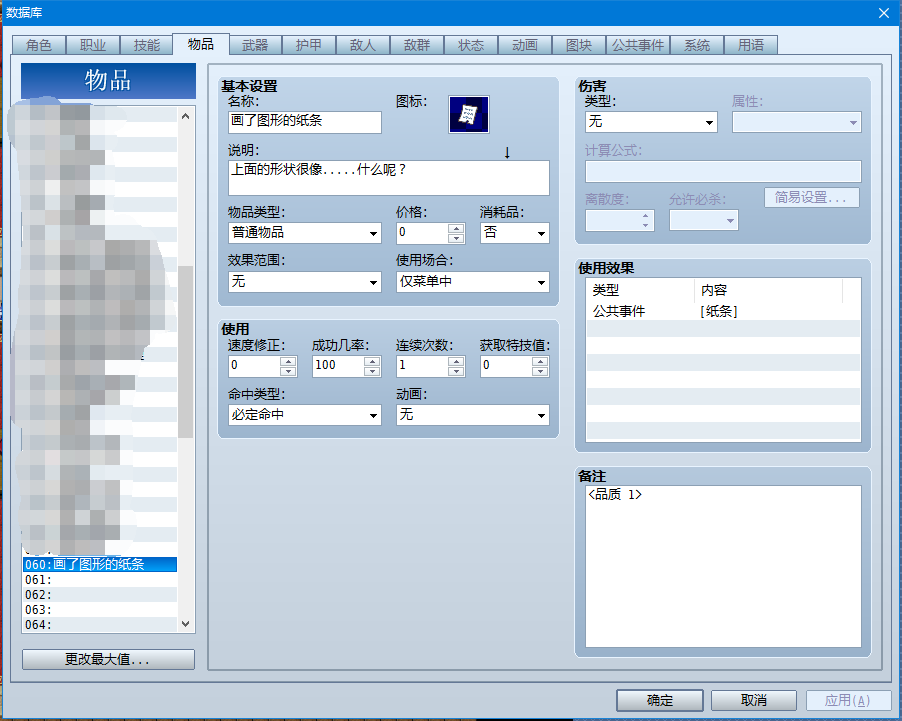Open the 护甲 tab
Viewport: 902px width, 721px height.
click(x=309, y=45)
